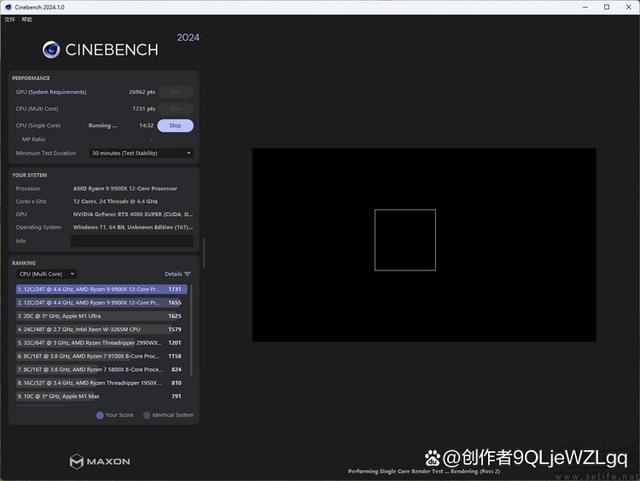Click the 12 Cores, 24 Threads text
The width and height of the screenshot is (640, 481).
click(x=116, y=201)
